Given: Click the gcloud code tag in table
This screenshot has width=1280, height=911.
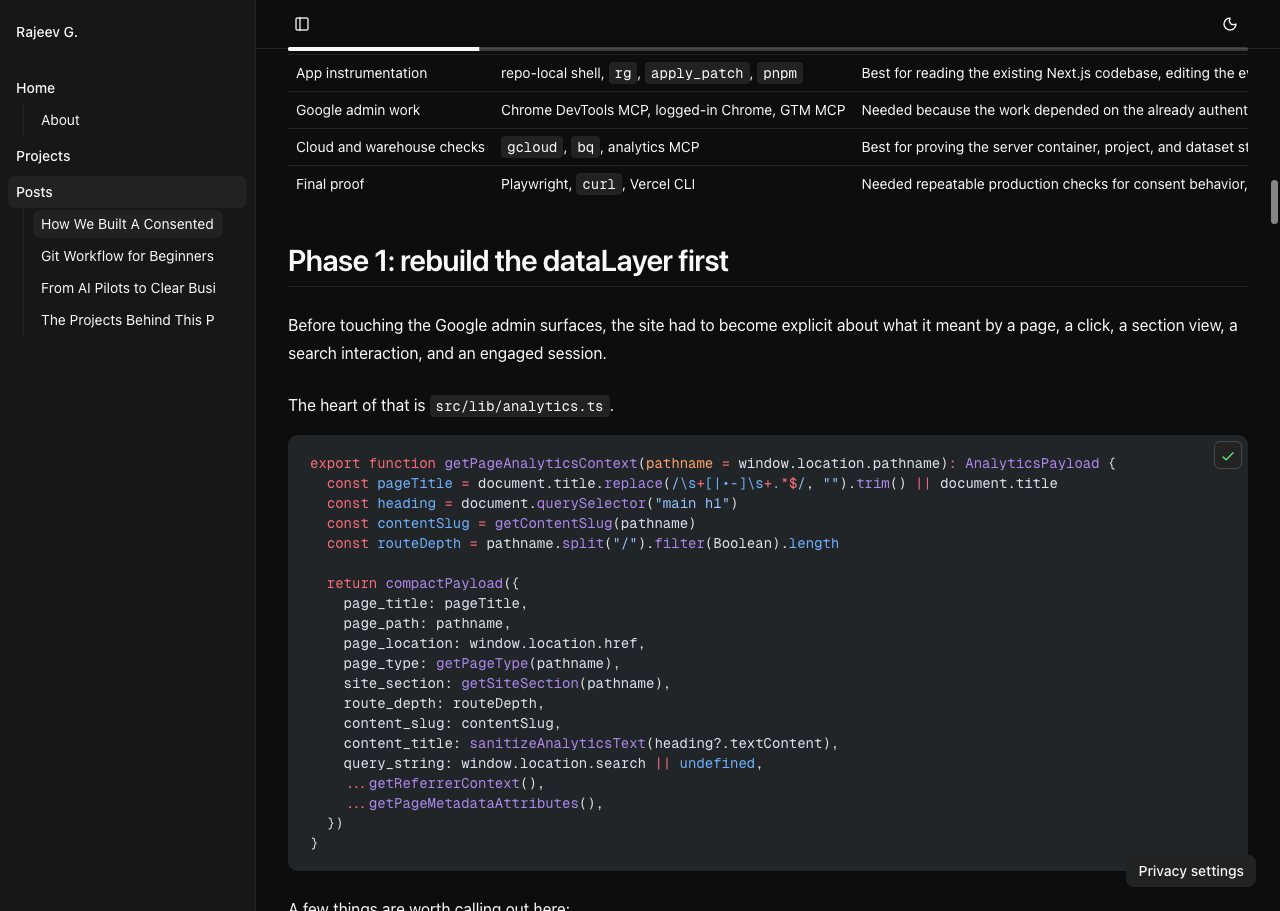Looking at the screenshot, I should click(531, 147).
